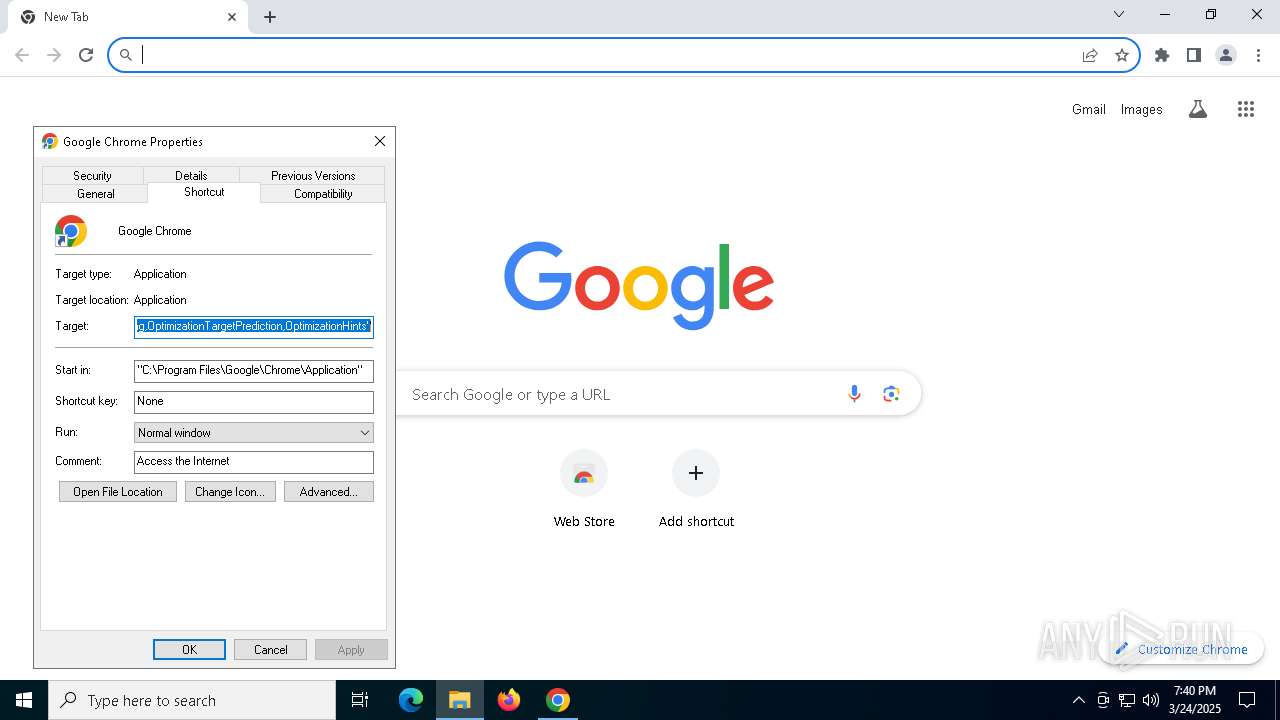Click Customize Chrome button

1182,649
